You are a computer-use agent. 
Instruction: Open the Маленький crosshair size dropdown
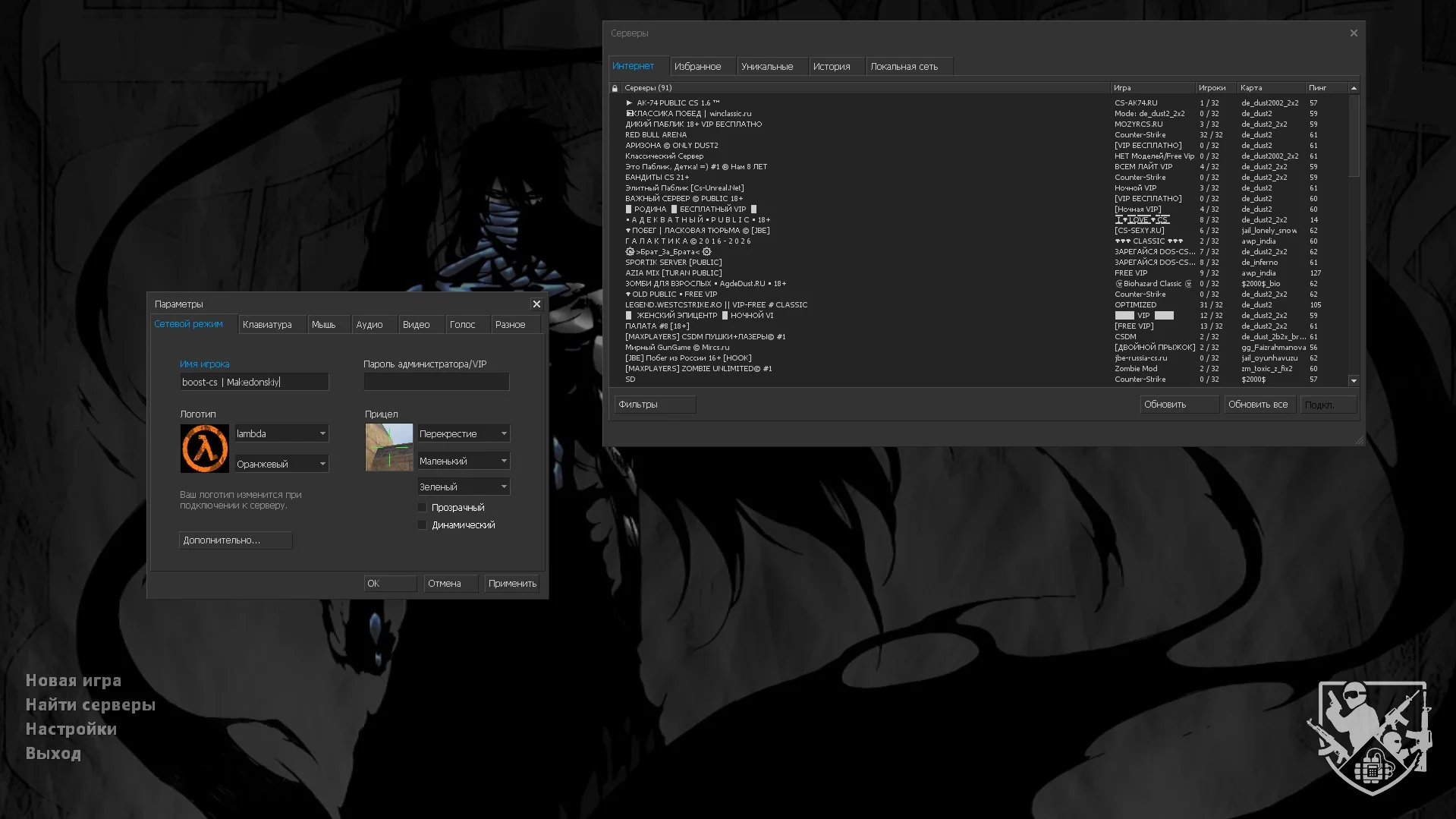[x=464, y=461]
